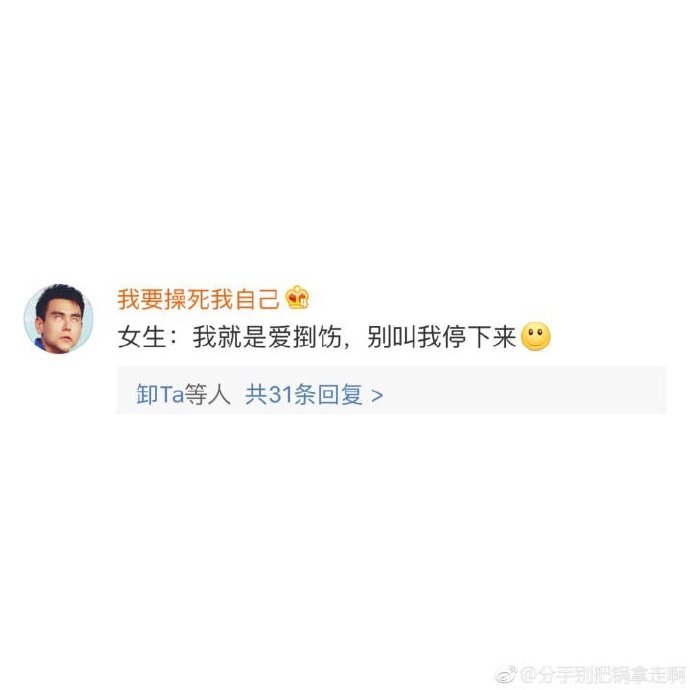Click the gray reply summary box
This screenshot has width=690, height=690.
pyautogui.click(x=391, y=389)
